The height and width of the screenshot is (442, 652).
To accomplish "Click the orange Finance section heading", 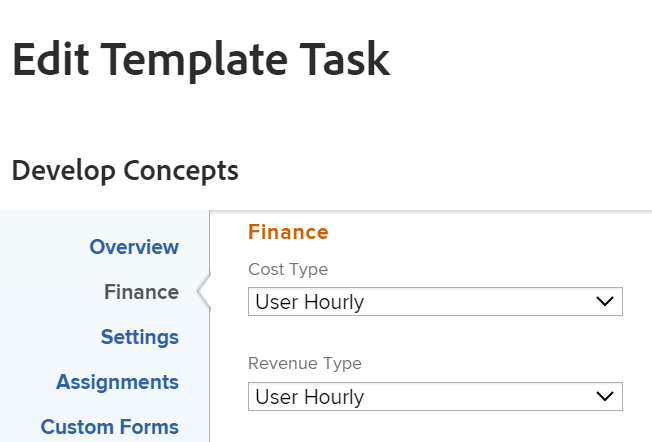I will [288, 233].
